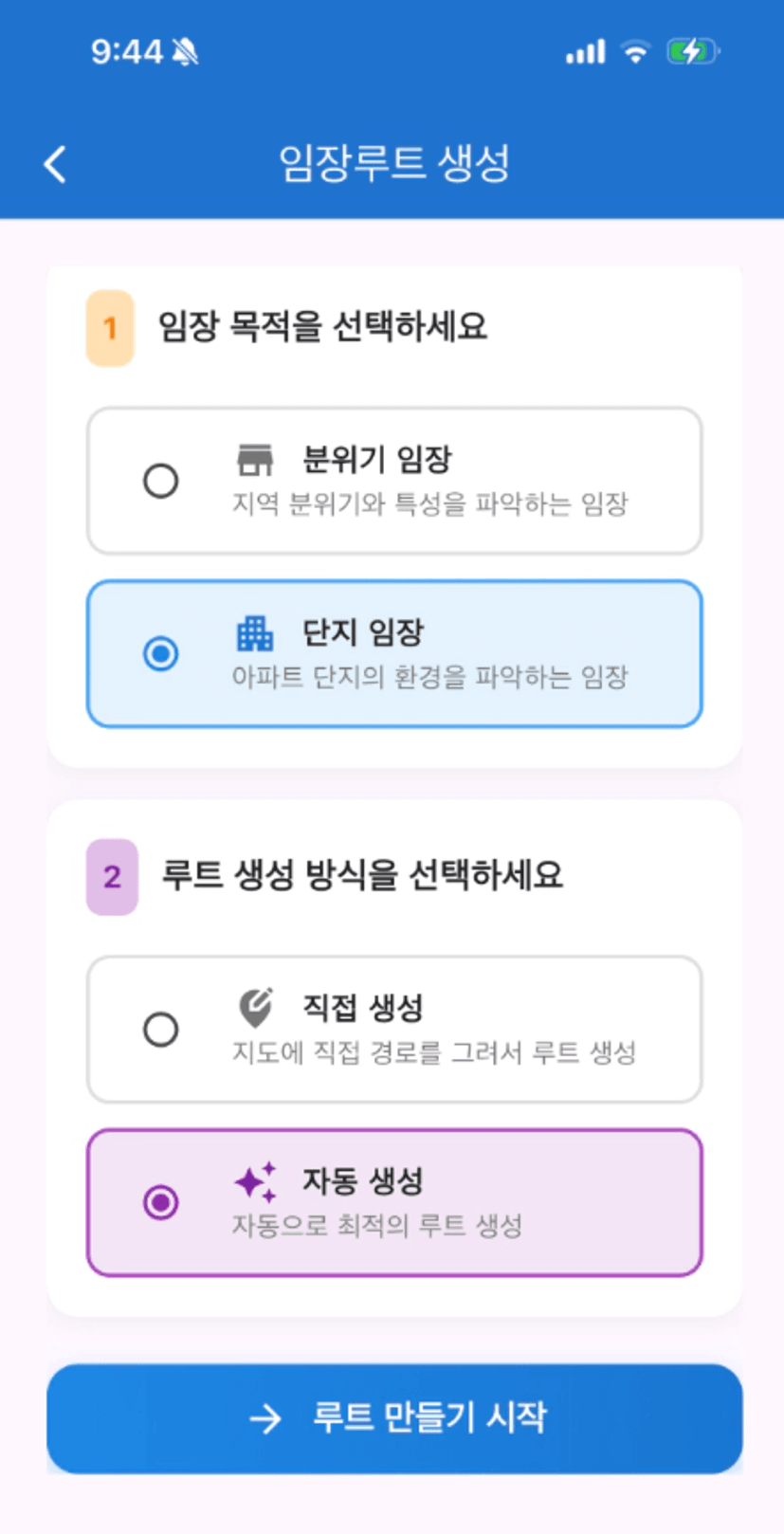
Task: Click the map pin edit icon
Action: 255,1008
